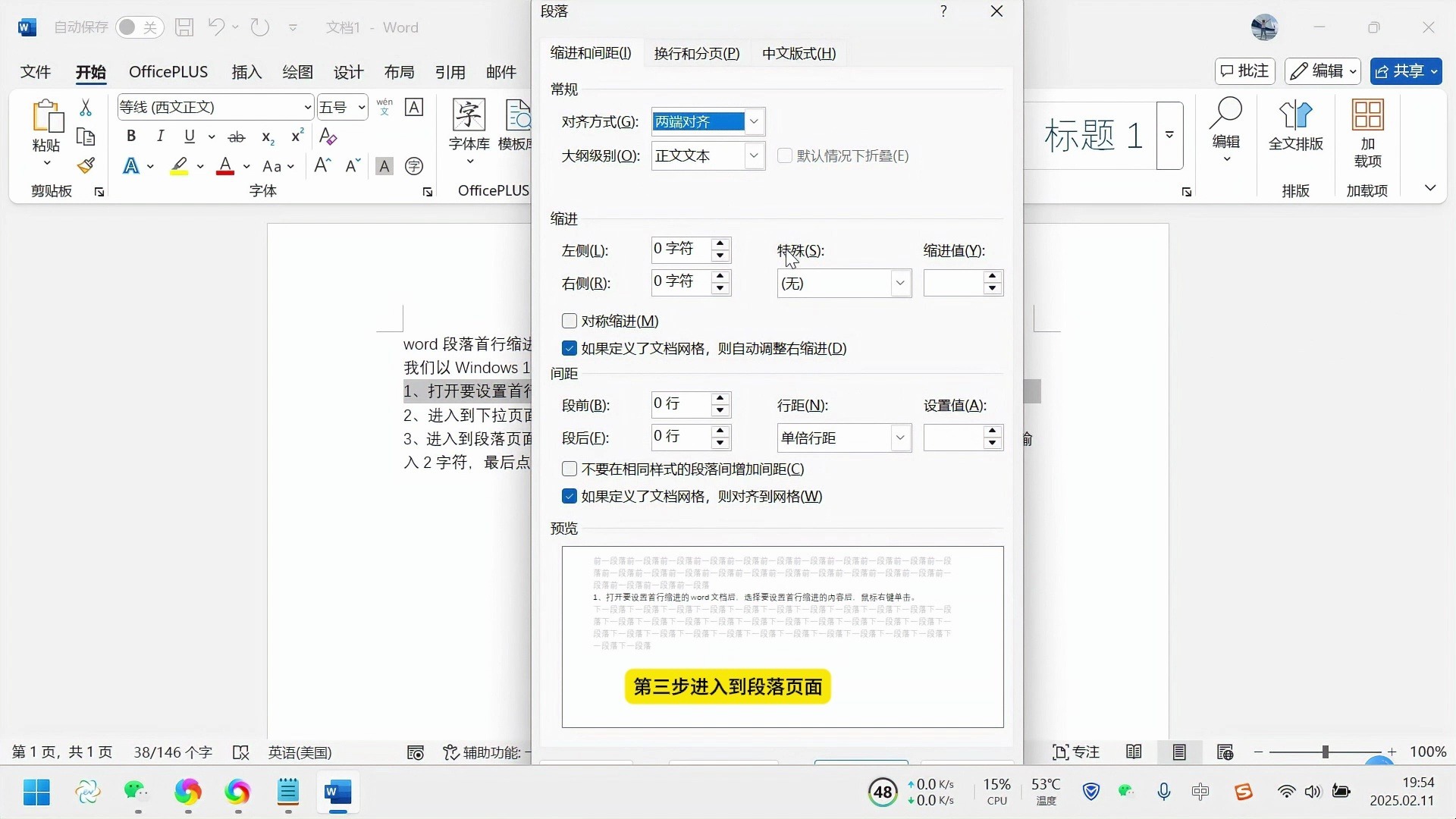Screen dimensions: 1456x819
Task: Open the 对齐方式 alignment dropdown
Action: coord(754,121)
